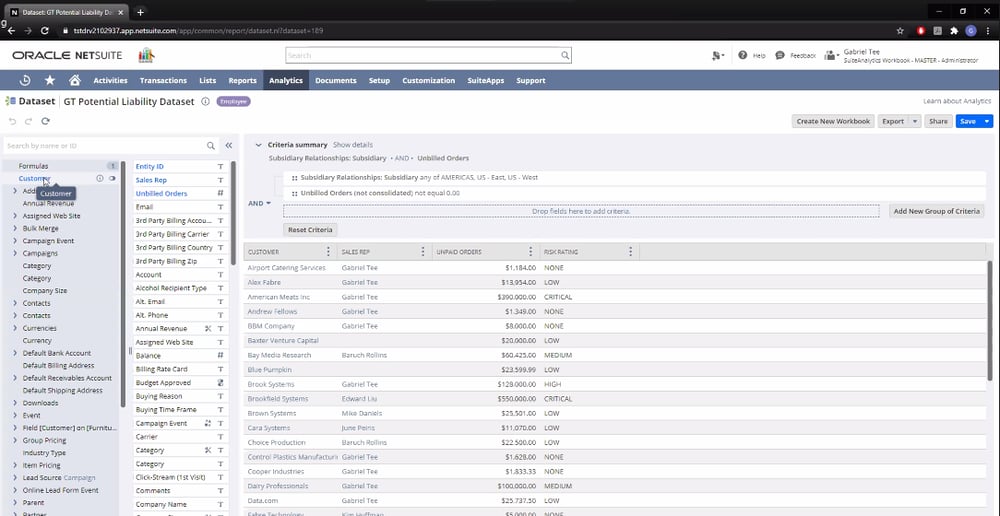This screenshot has height=516, width=1000.
Task: Click the Create New Workbook button
Action: 833,121
